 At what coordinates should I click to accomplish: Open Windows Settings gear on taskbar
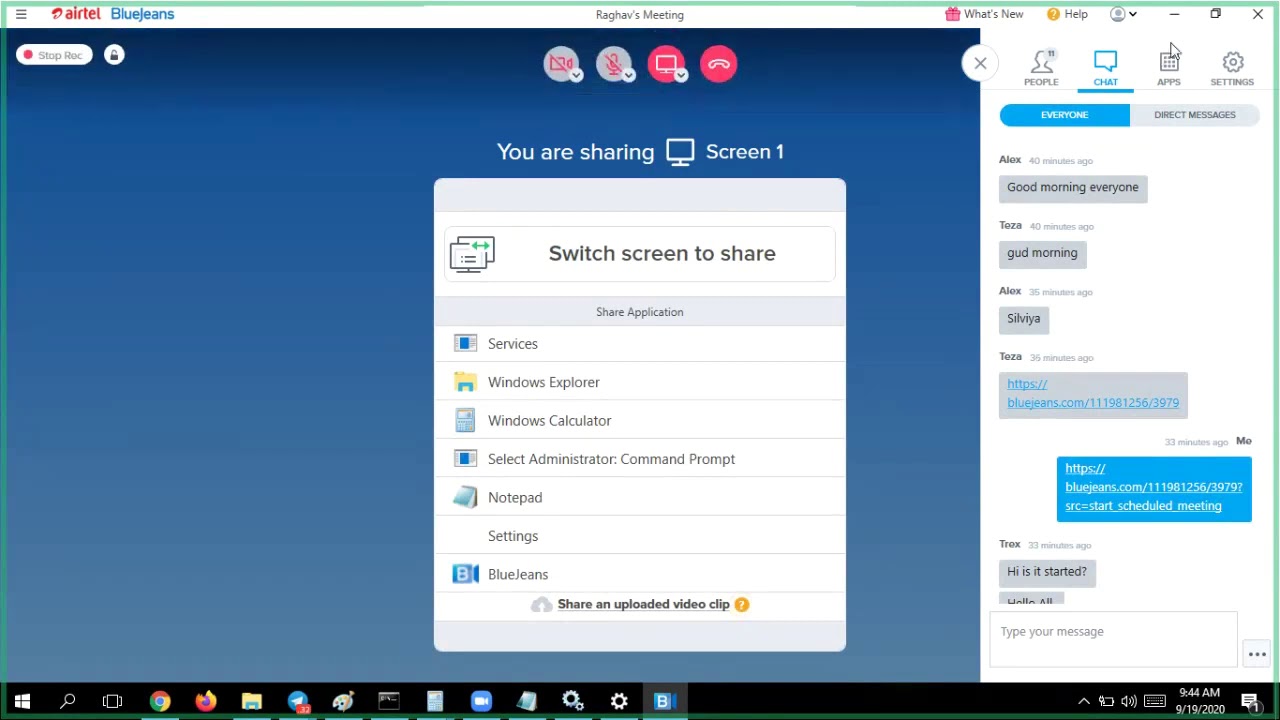click(619, 701)
